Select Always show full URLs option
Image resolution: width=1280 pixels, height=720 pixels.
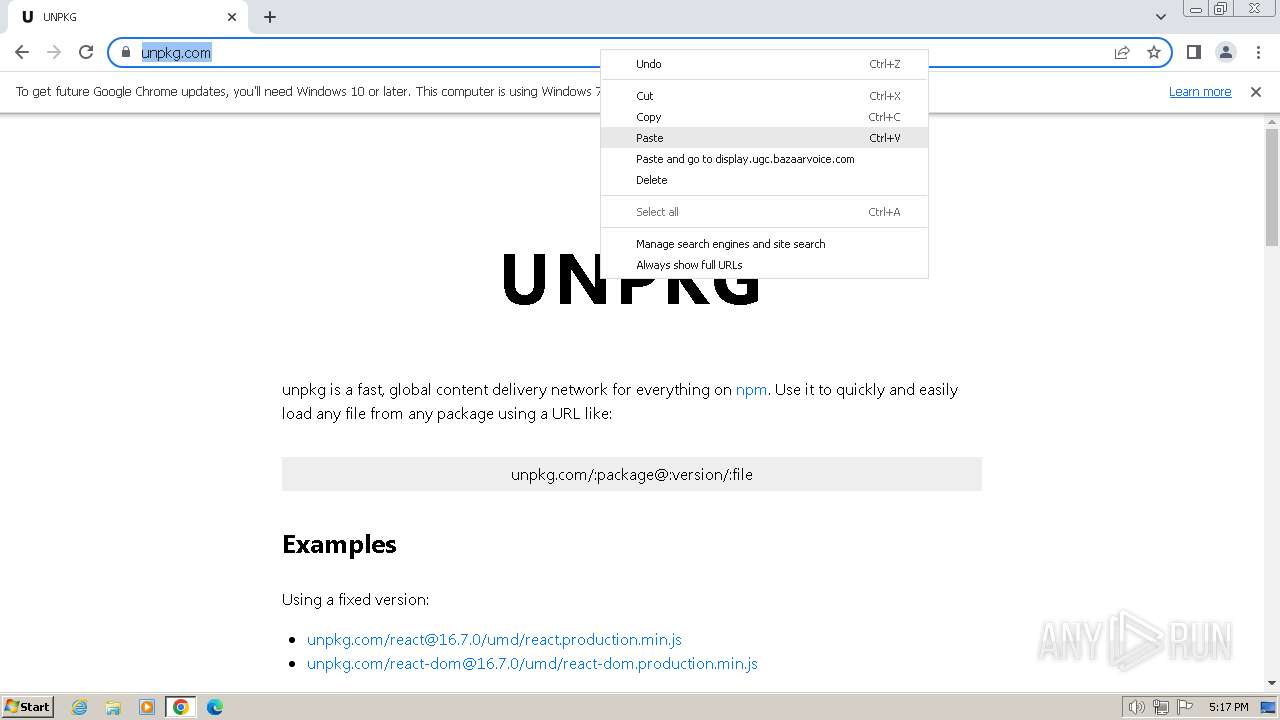coord(764,265)
